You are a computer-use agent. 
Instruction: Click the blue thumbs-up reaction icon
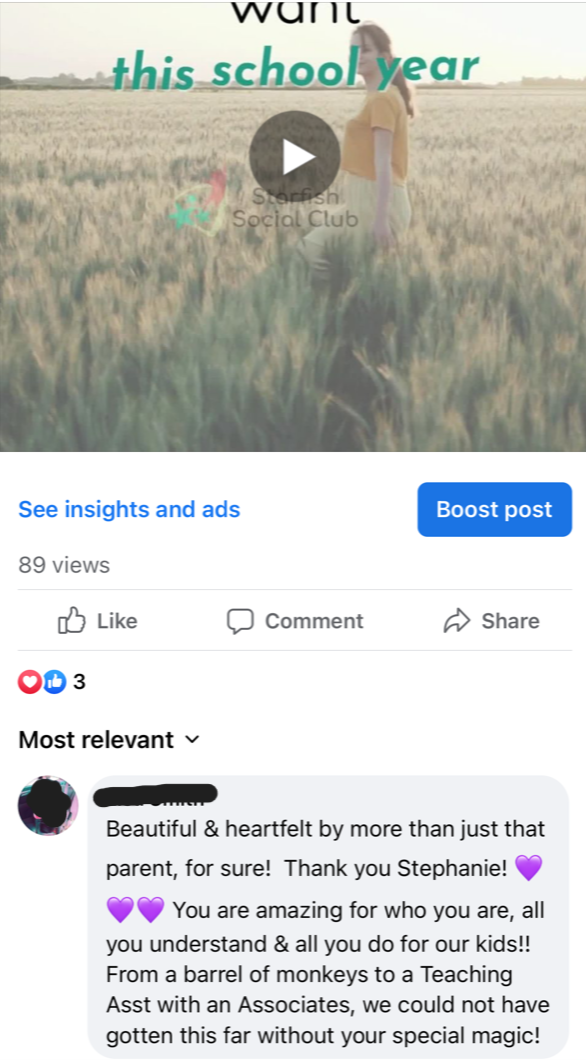55,681
